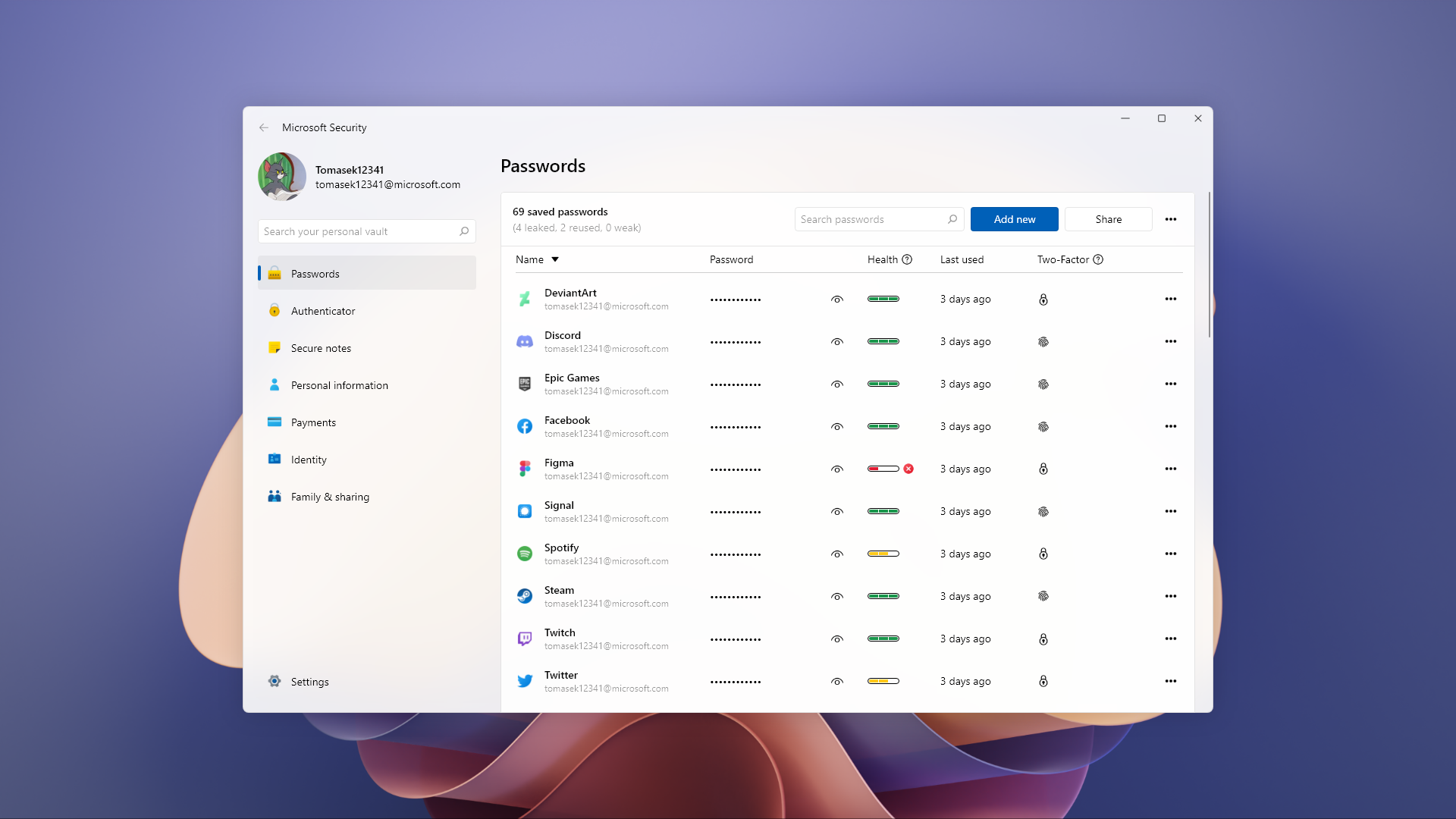Viewport: 1456px width, 819px height.
Task: Reveal the Twitch password
Action: click(x=837, y=639)
